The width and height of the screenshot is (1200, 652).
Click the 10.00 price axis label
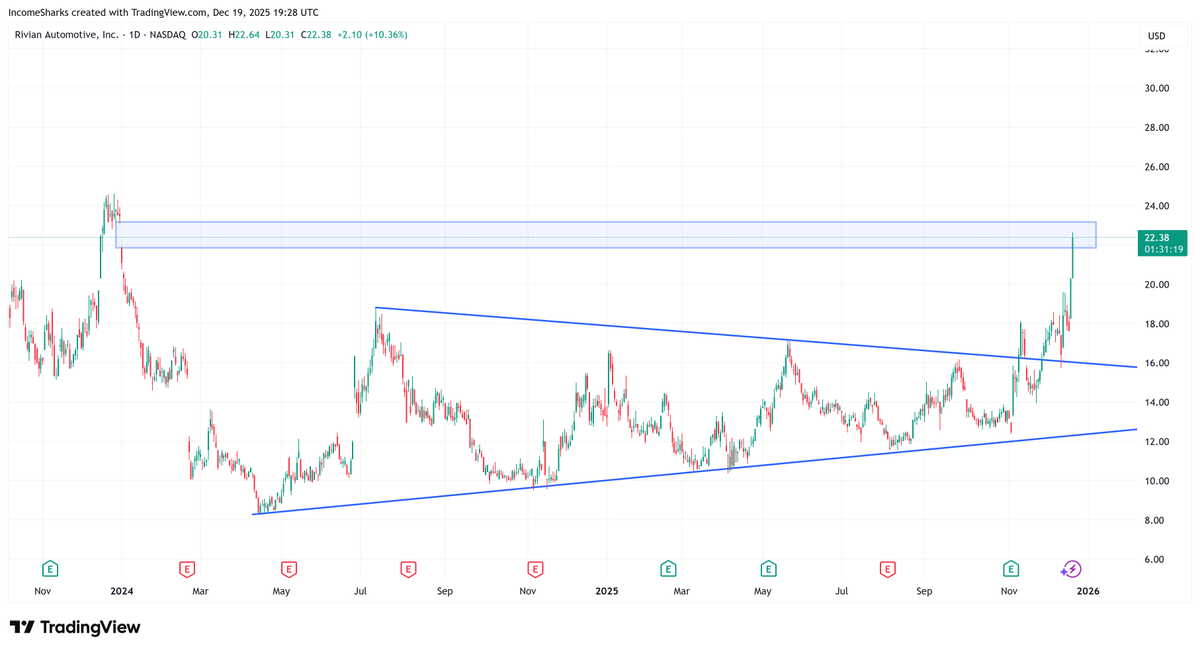pyautogui.click(x=1157, y=481)
